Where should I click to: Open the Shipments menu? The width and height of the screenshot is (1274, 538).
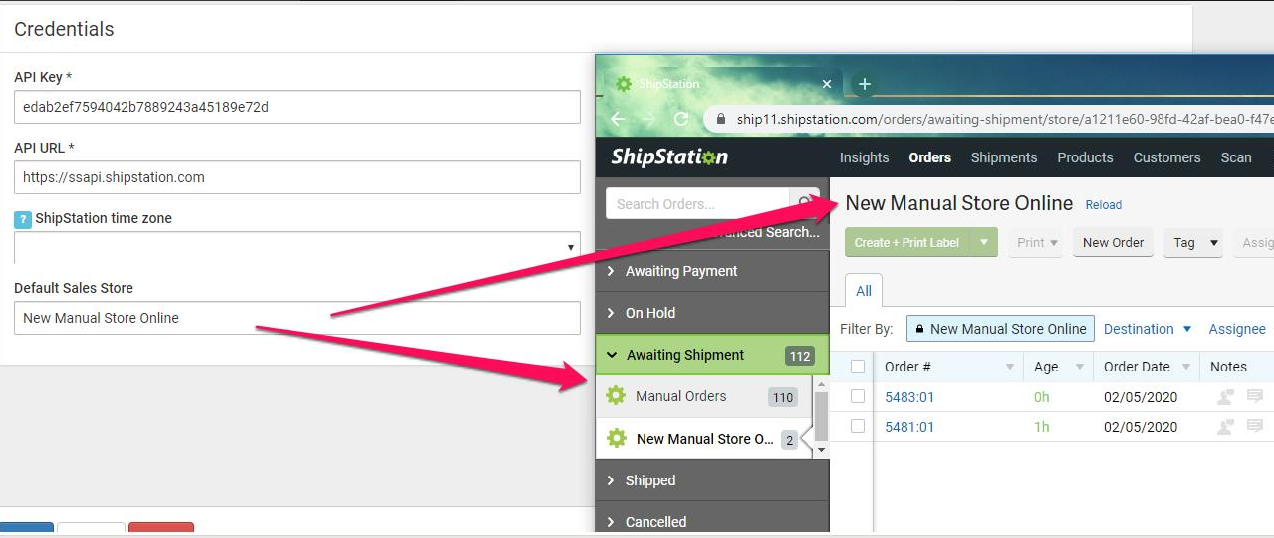click(1004, 157)
